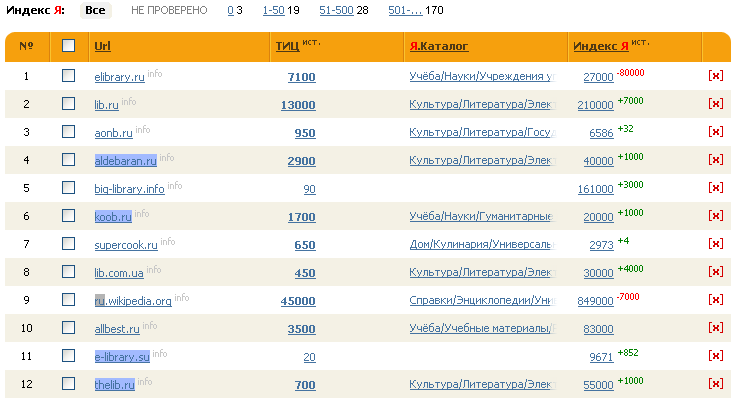Screen dimensions: 752x402
Task: Open info next to supercook.ru
Action: pyautogui.click(x=167, y=241)
